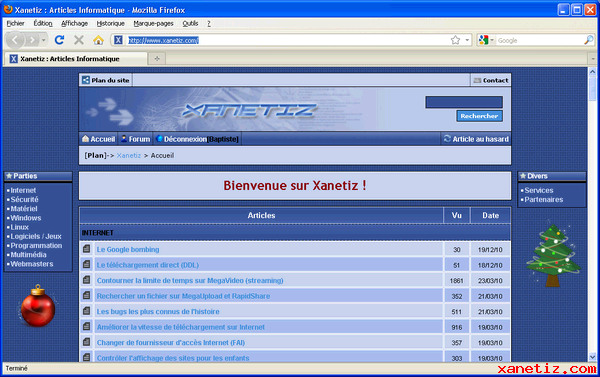Image resolution: width=600 pixels, height=377 pixels.
Task: Reload the page with the refresh icon
Action: (x=59, y=40)
